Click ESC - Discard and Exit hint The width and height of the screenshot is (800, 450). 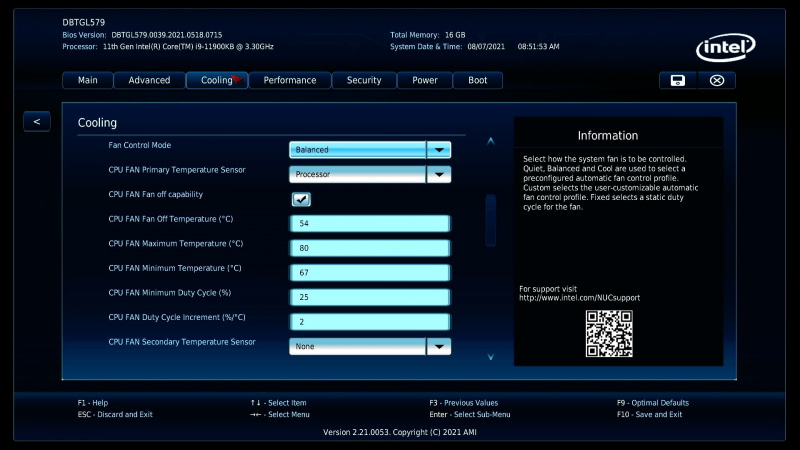(x=115, y=414)
